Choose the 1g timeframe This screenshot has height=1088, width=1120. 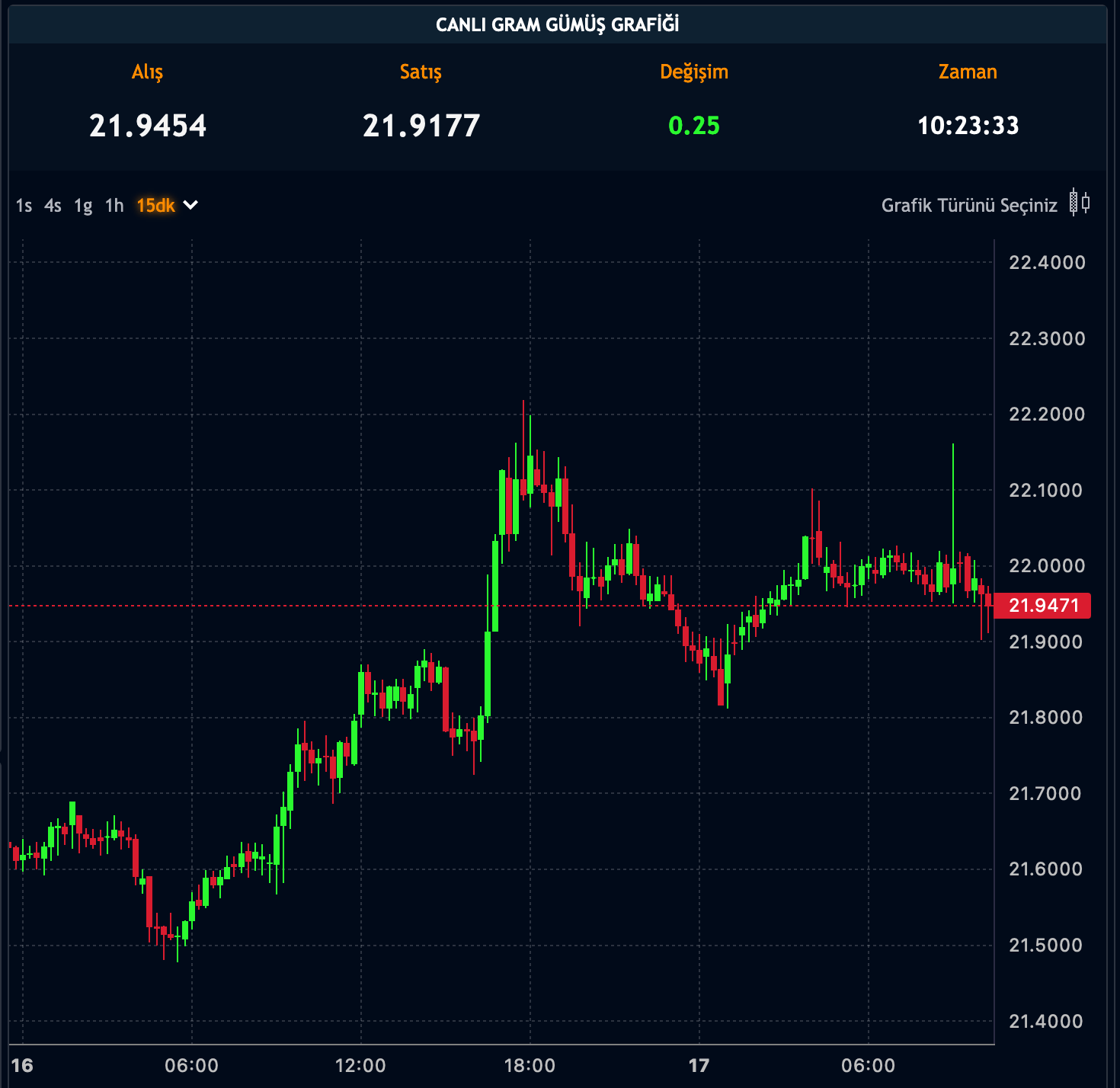click(83, 206)
